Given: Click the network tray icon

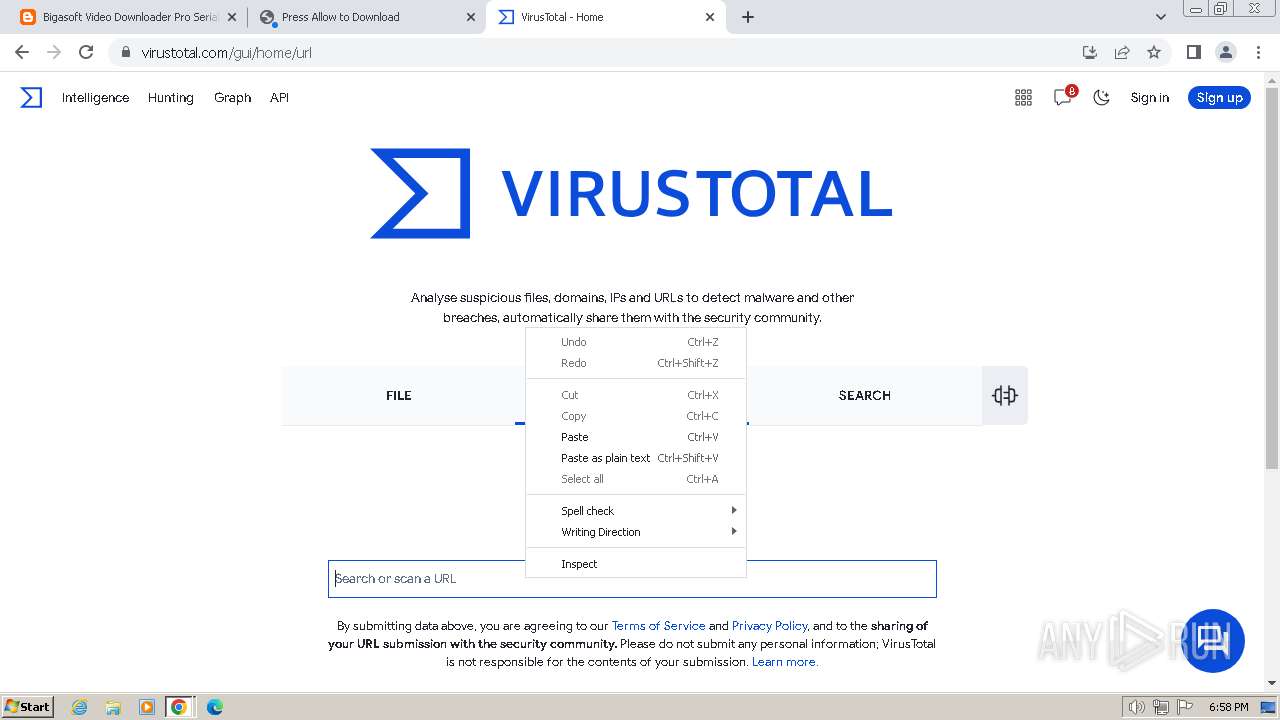Looking at the screenshot, I should pyautogui.click(x=1161, y=707).
